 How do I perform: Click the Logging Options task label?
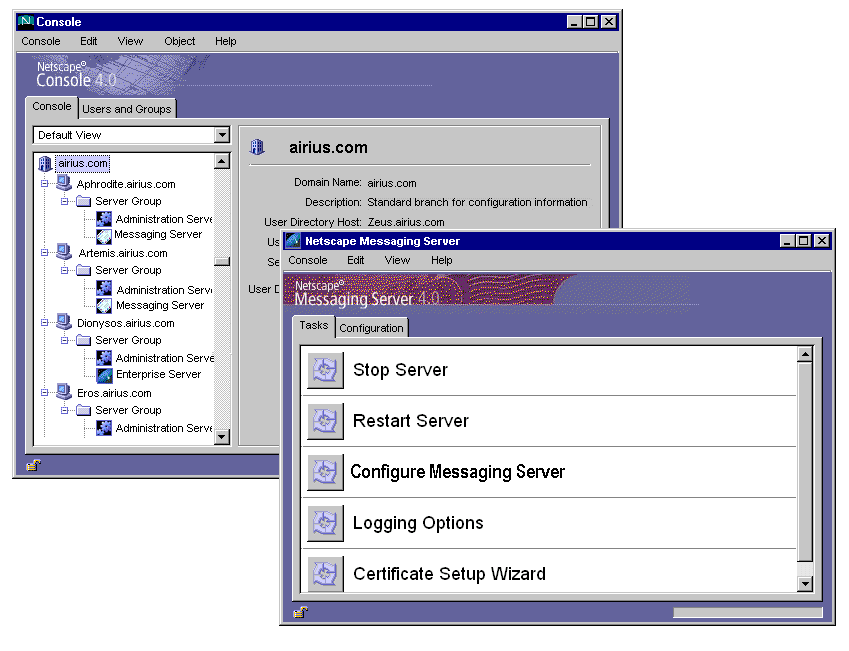[x=418, y=523]
